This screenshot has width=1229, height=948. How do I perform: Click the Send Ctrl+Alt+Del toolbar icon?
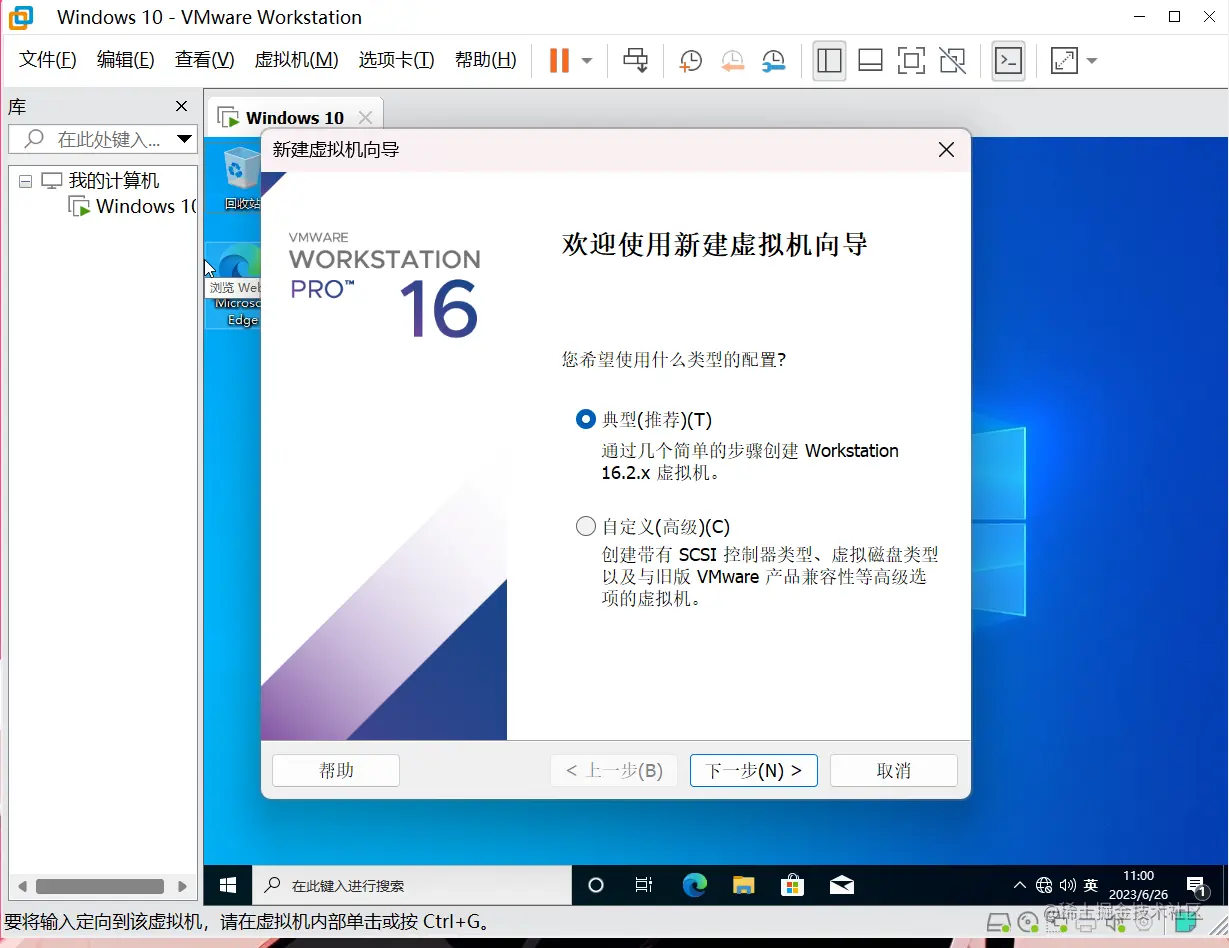[635, 60]
